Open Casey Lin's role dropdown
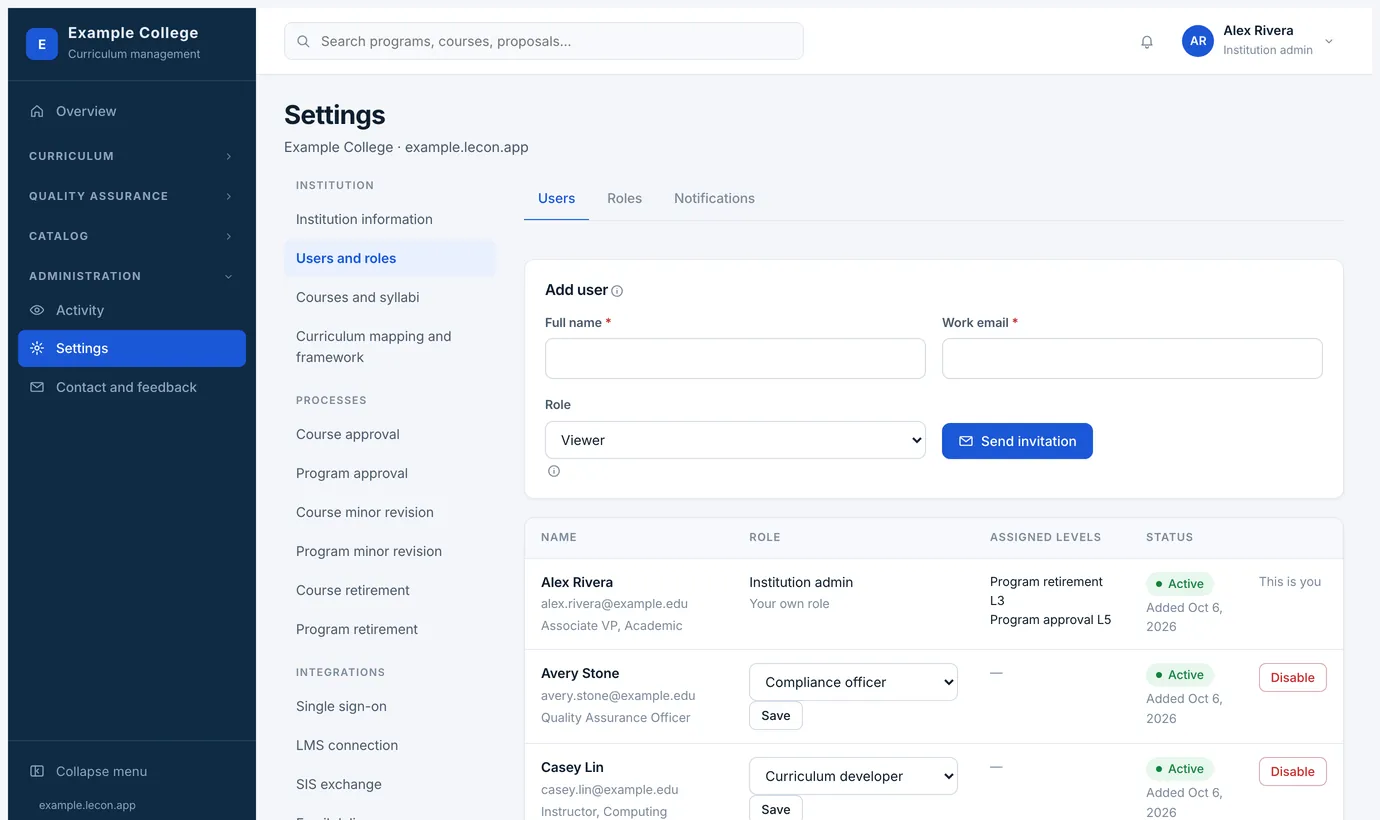The width and height of the screenshot is (1380, 820). click(x=853, y=776)
